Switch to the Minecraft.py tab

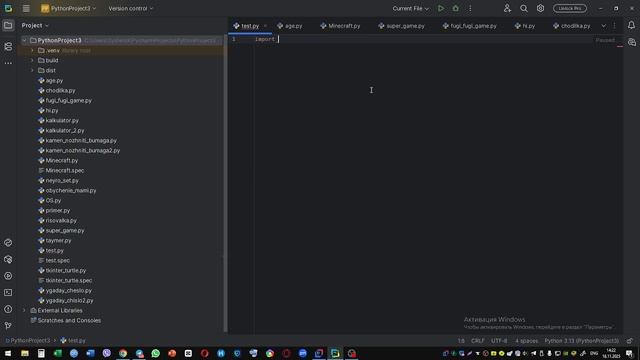[x=340, y=26]
